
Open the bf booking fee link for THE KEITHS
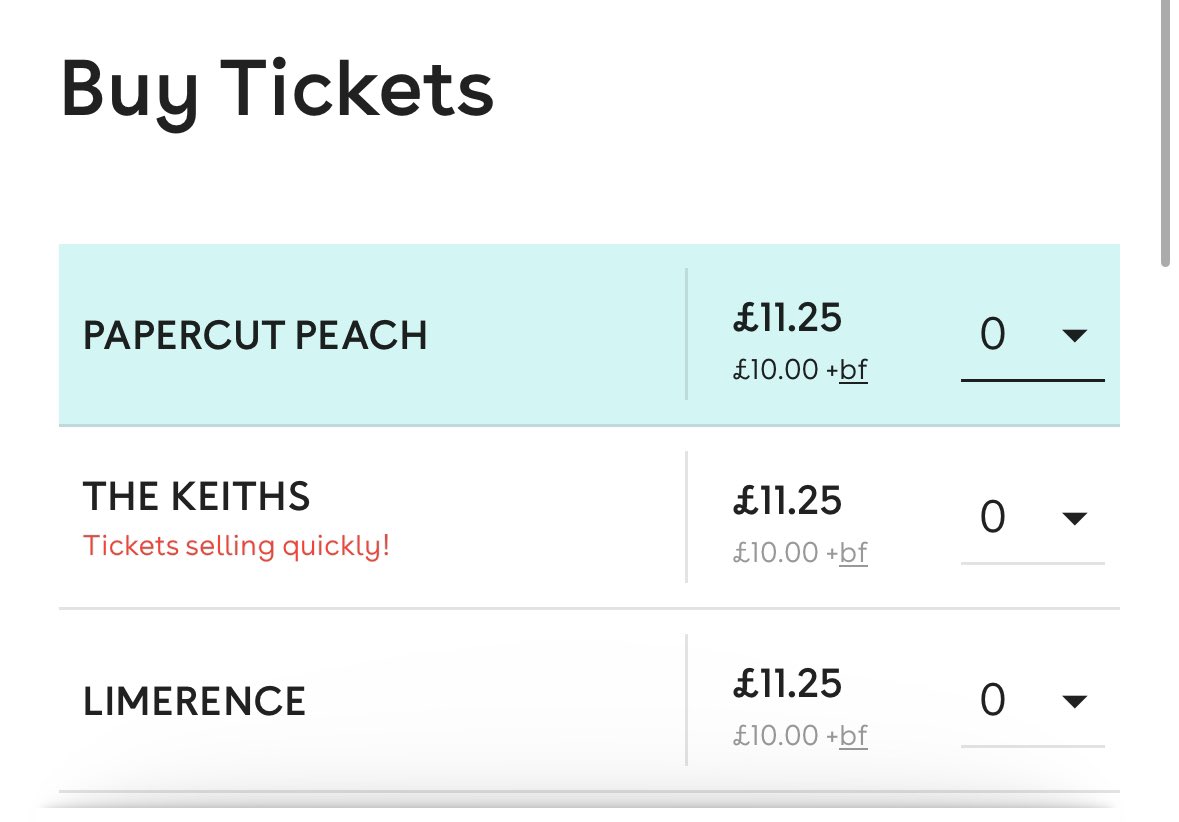coord(853,552)
